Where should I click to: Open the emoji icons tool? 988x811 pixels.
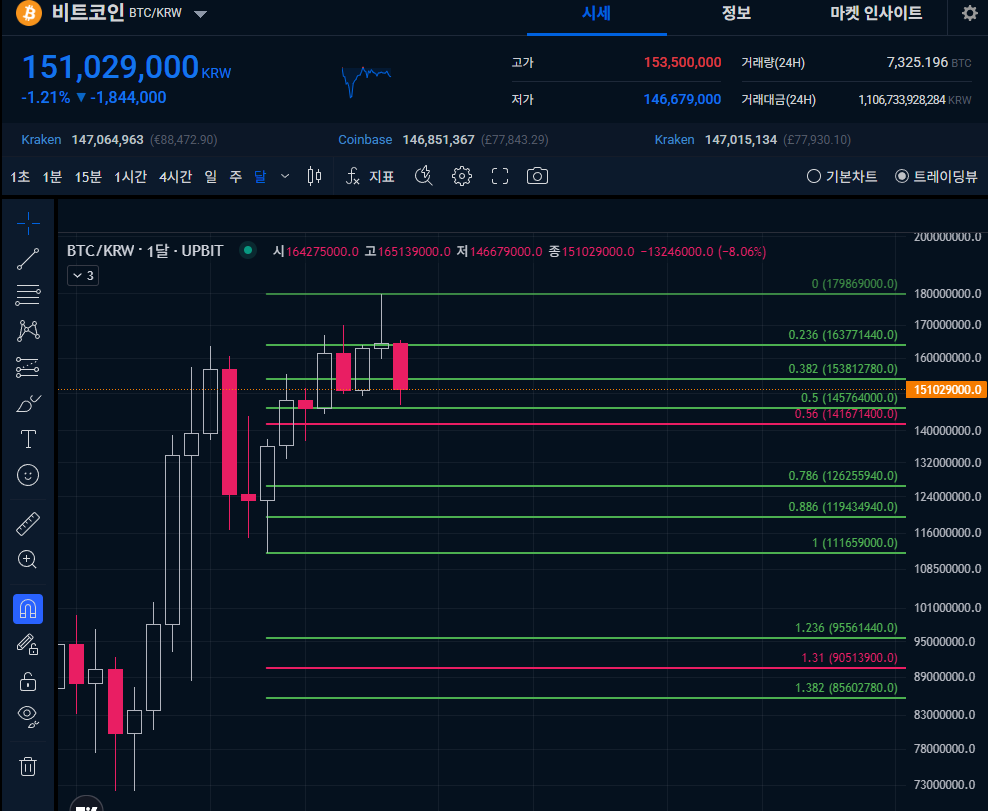coord(28,475)
